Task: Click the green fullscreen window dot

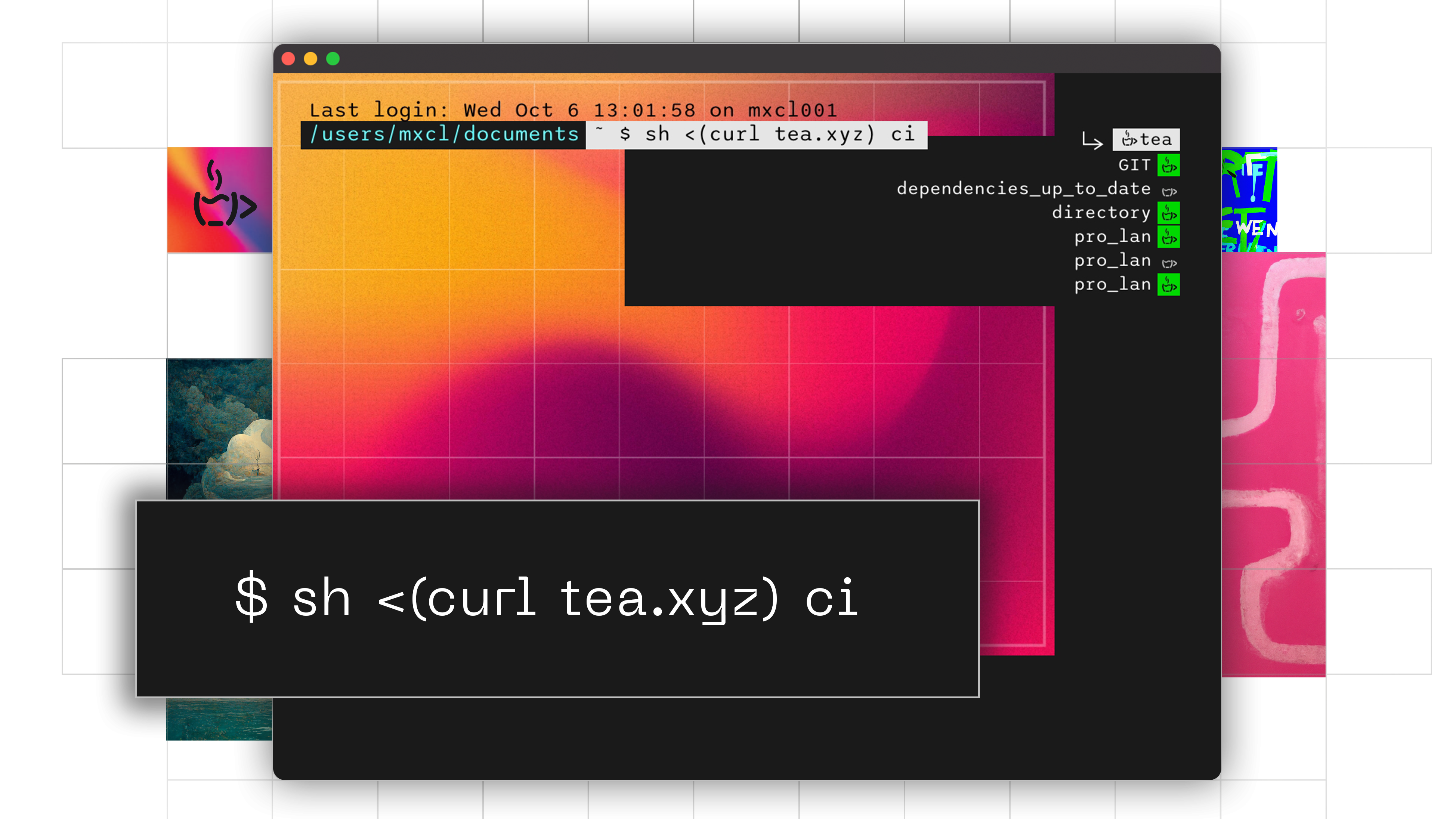Action: pyautogui.click(x=333, y=59)
